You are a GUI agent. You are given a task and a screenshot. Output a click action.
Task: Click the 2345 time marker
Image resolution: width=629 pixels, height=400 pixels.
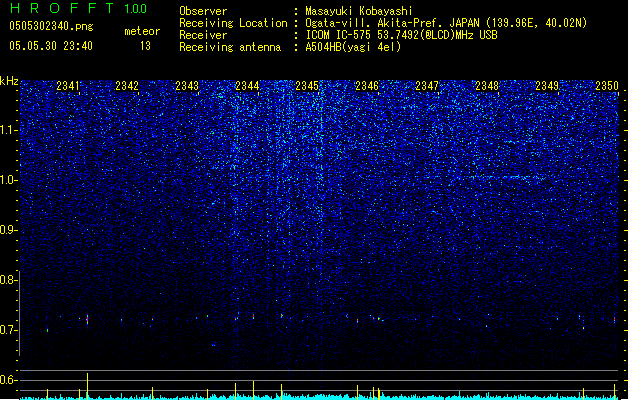point(307,86)
